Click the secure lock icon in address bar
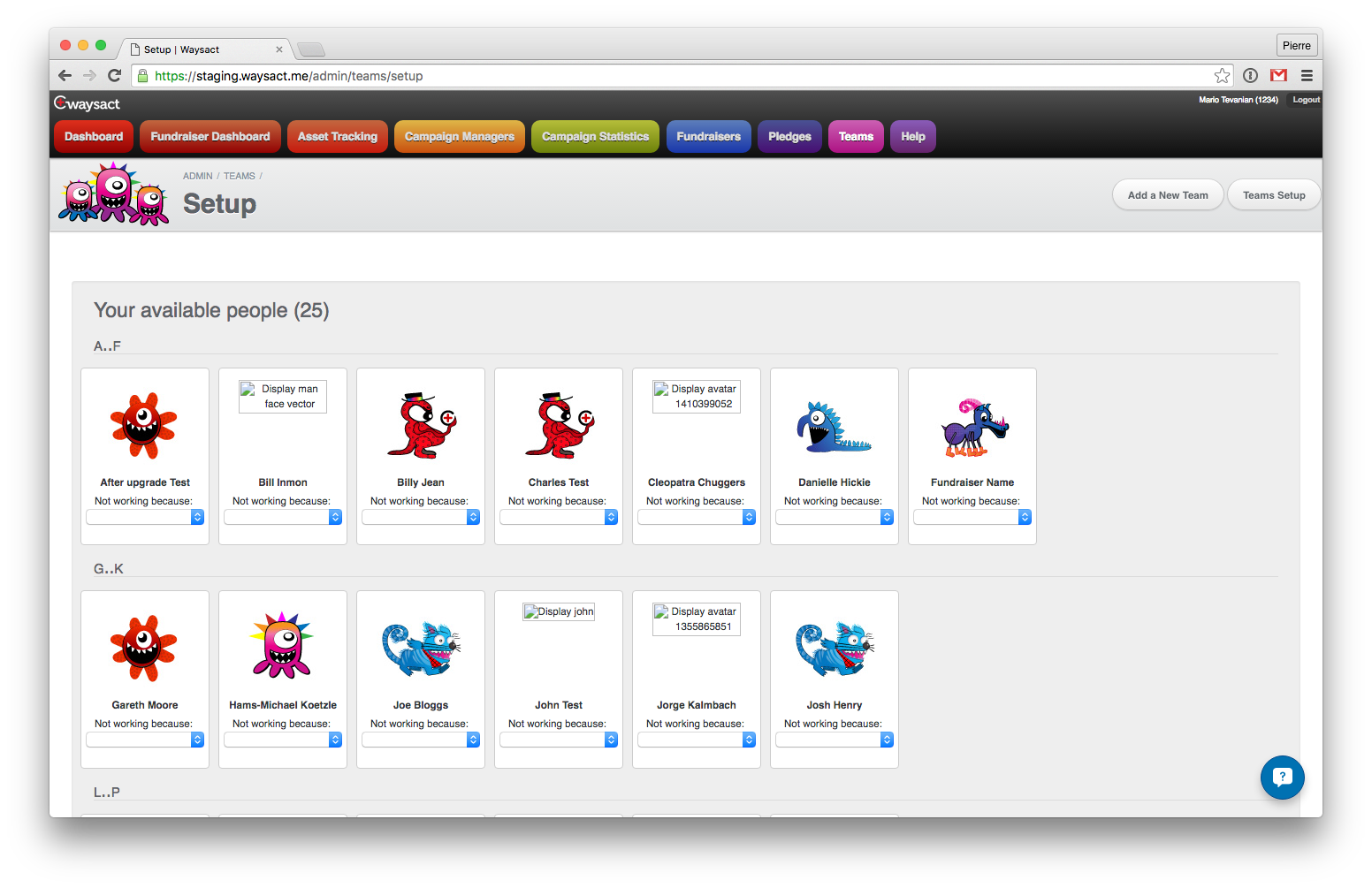This screenshot has width=1372, height=888. pyautogui.click(x=143, y=76)
